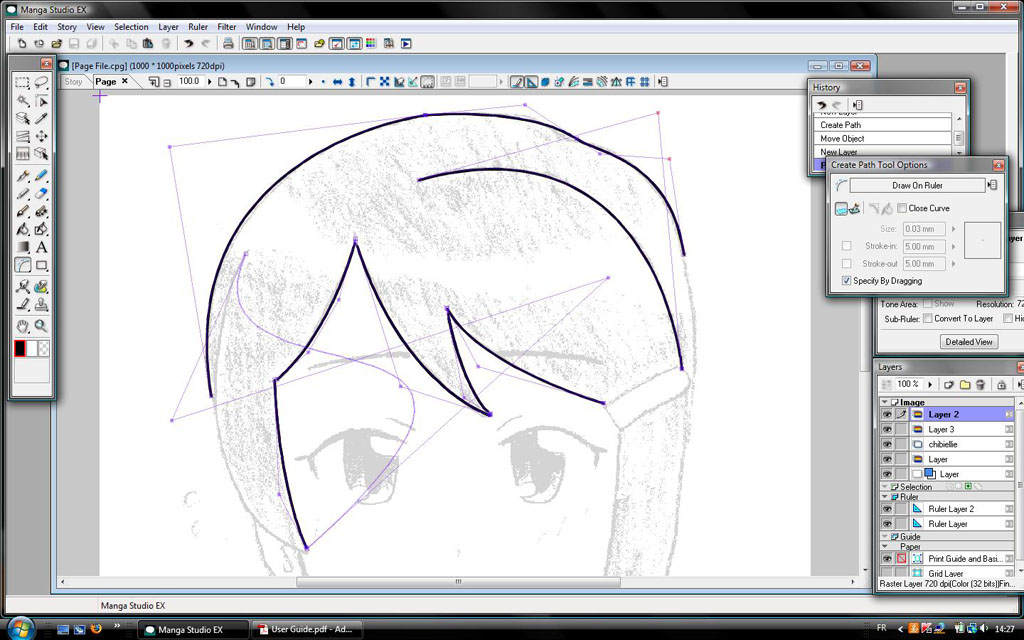Viewport: 1024px width, 640px height.
Task: Click the Detailed View button
Action: click(x=969, y=342)
